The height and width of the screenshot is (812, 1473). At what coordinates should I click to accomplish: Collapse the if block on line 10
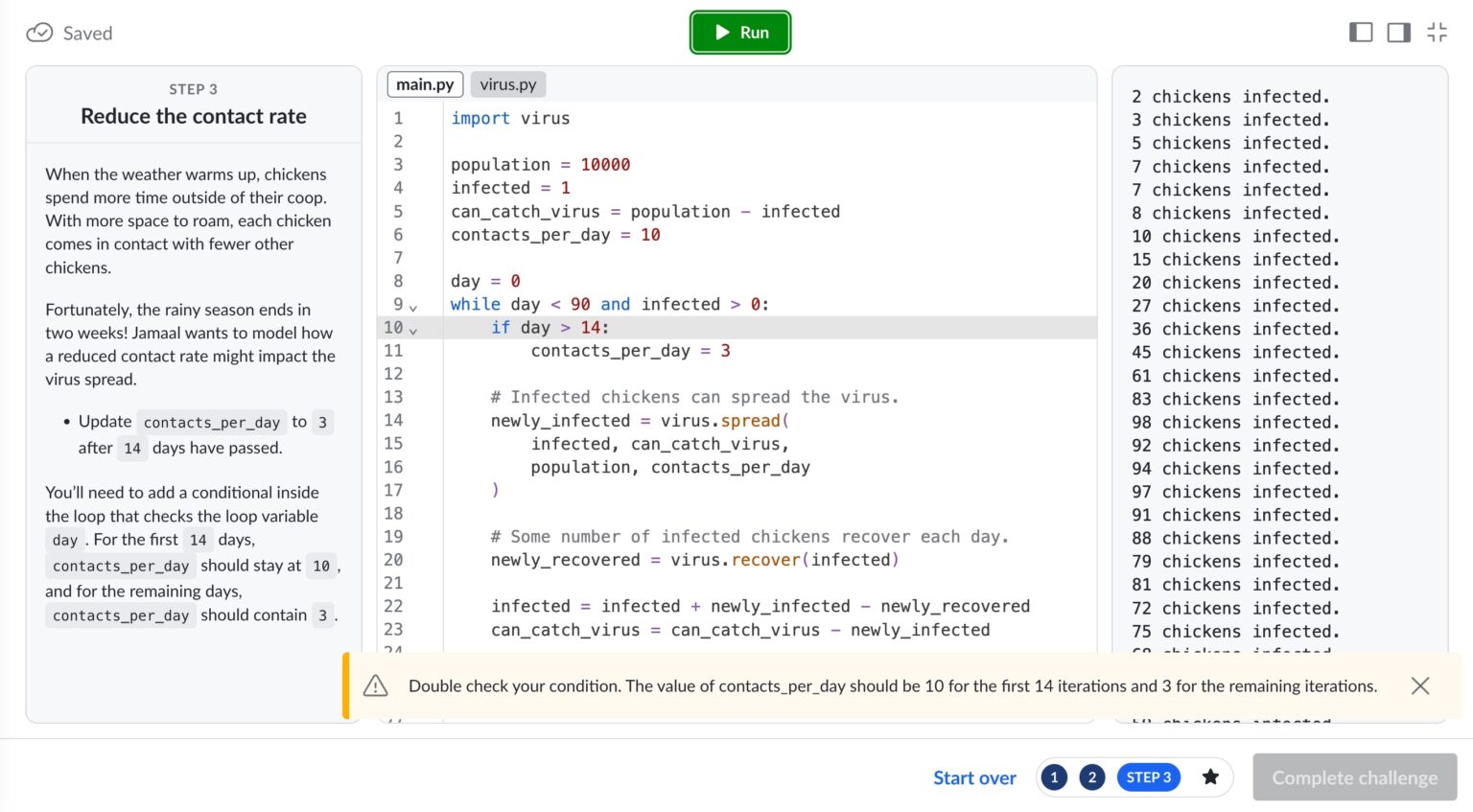(x=413, y=332)
